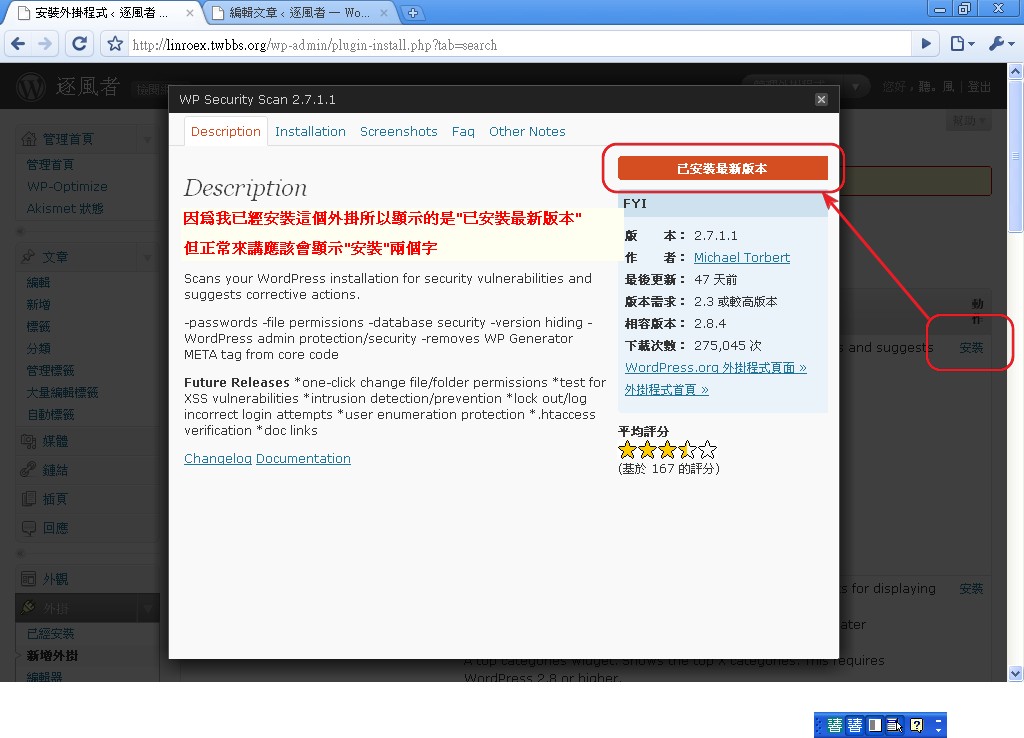
Task: Reload the page with the refresh icon
Action: pyautogui.click(x=79, y=44)
